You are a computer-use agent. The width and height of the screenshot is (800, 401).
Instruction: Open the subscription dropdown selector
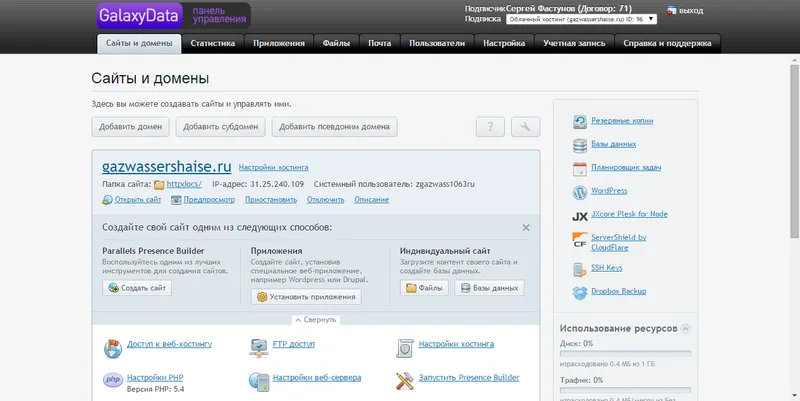click(x=581, y=19)
